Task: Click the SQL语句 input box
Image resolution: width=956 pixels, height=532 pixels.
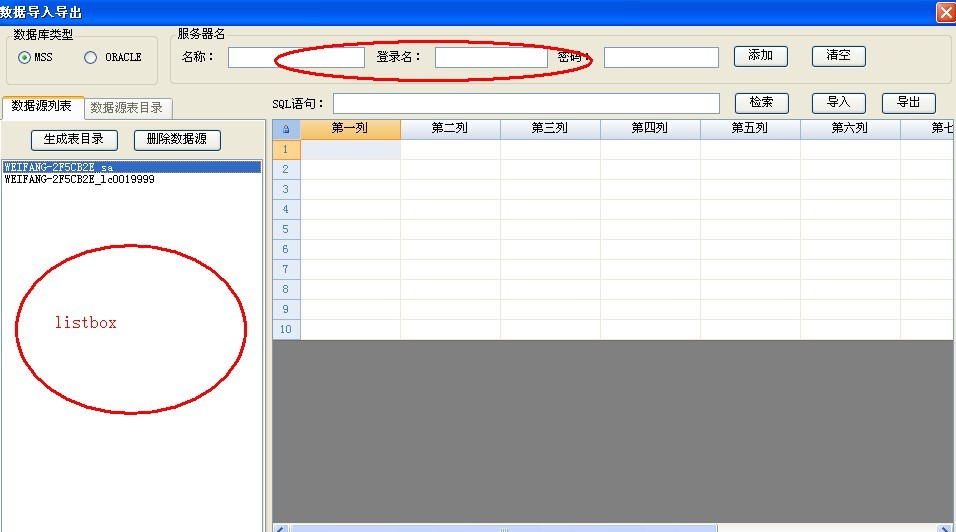Action: point(526,104)
